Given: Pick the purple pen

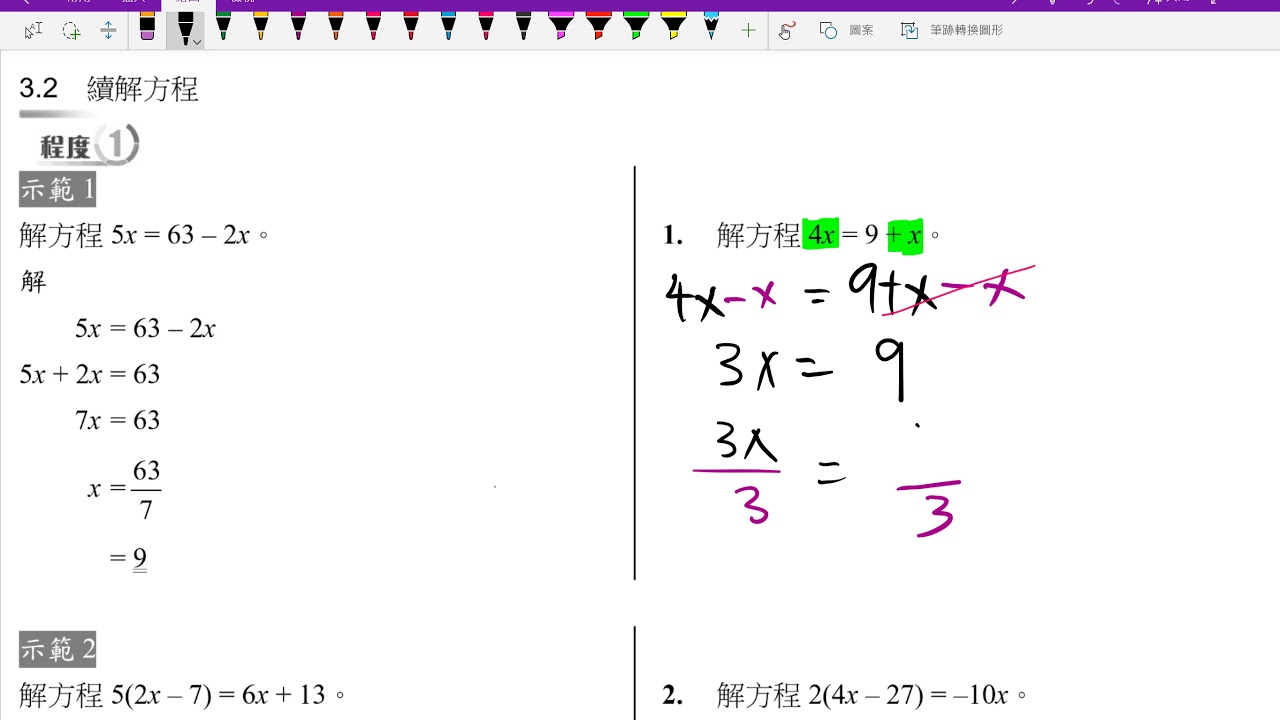Looking at the screenshot, I should point(298,25).
